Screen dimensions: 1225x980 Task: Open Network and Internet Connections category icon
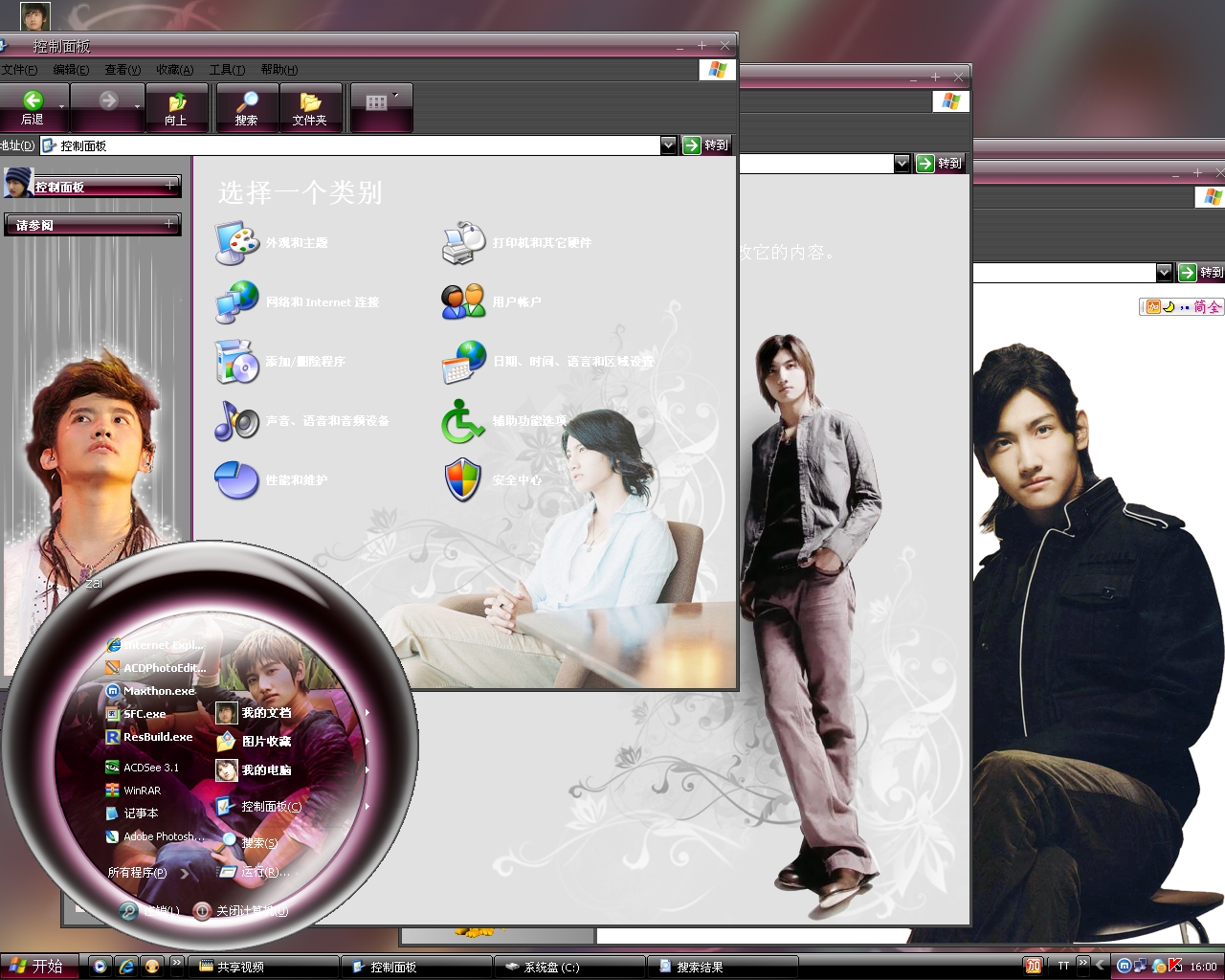click(236, 301)
